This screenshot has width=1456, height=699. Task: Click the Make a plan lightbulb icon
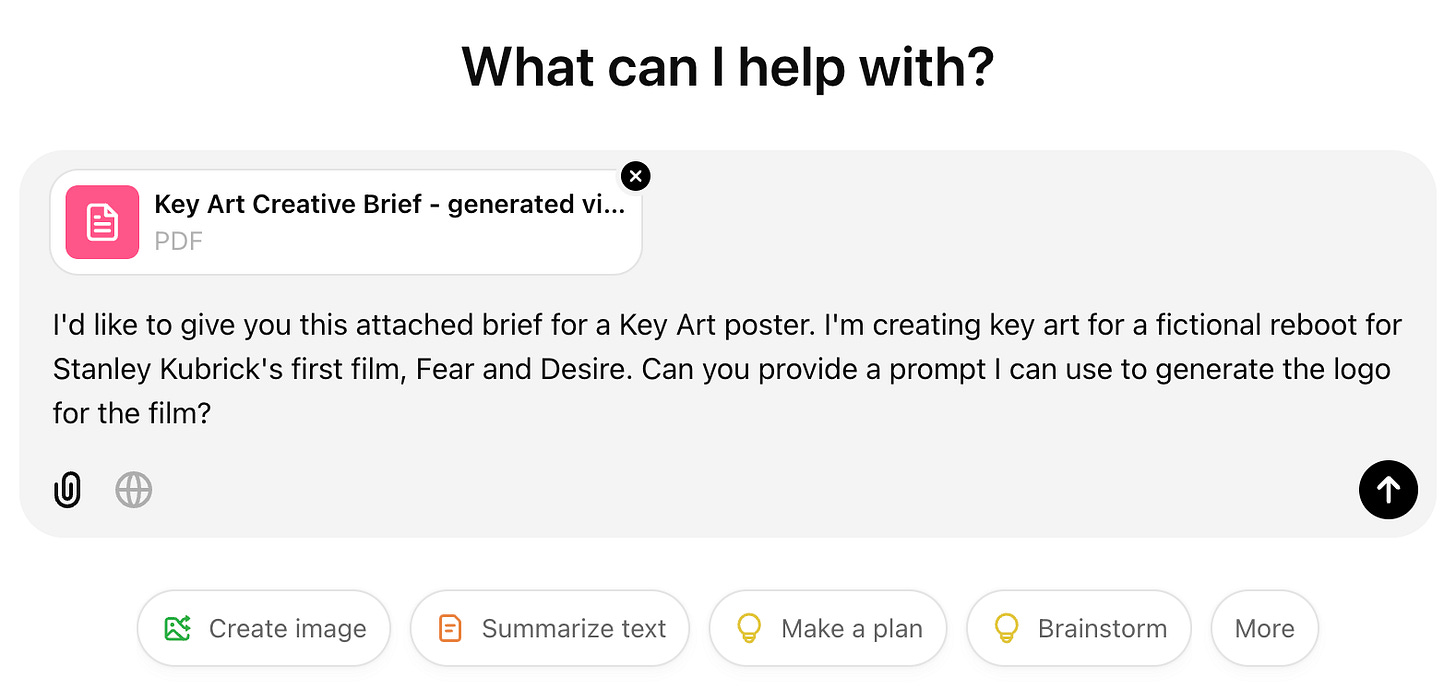click(x=749, y=629)
